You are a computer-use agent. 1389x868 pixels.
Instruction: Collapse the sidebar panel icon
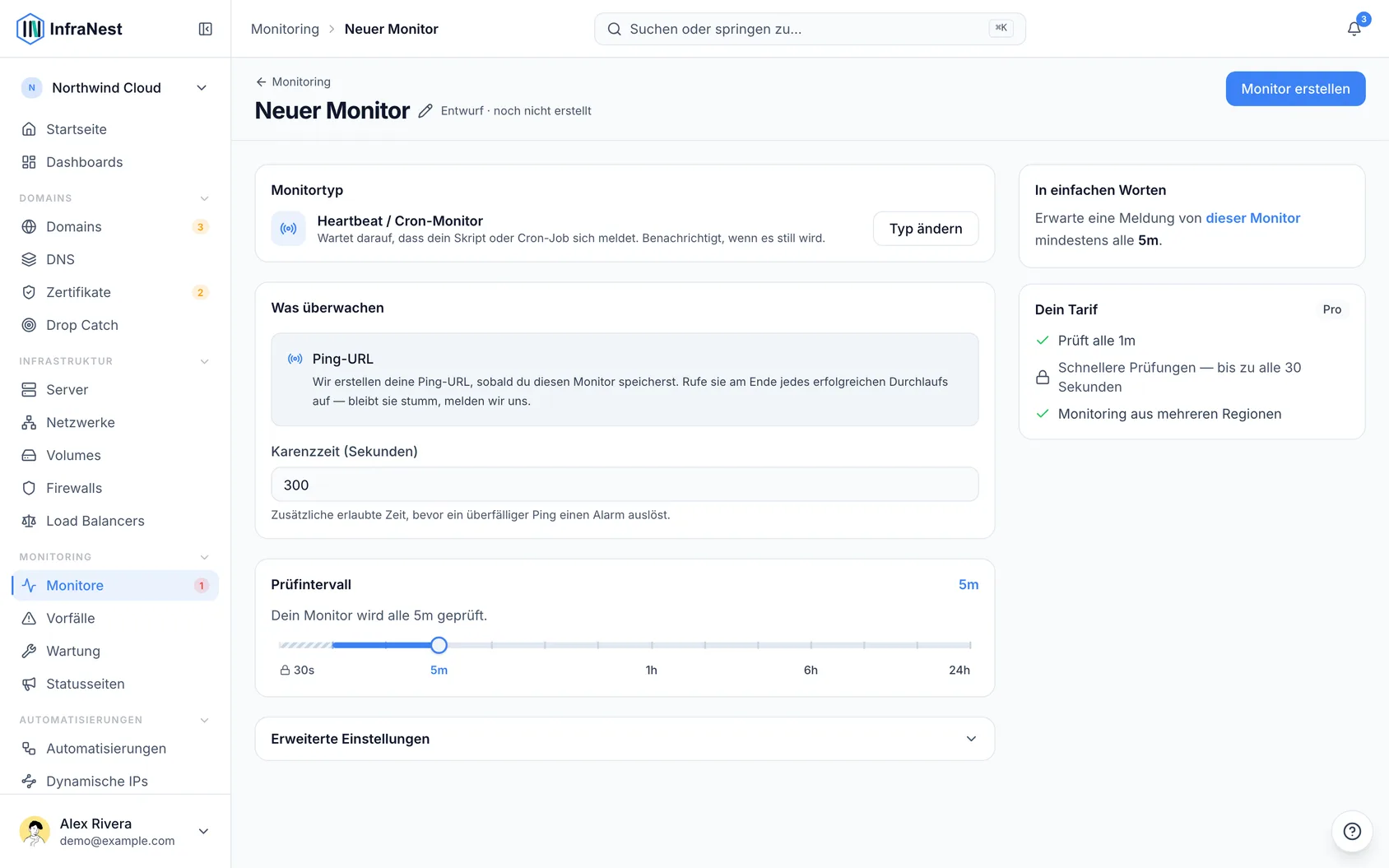(206, 29)
